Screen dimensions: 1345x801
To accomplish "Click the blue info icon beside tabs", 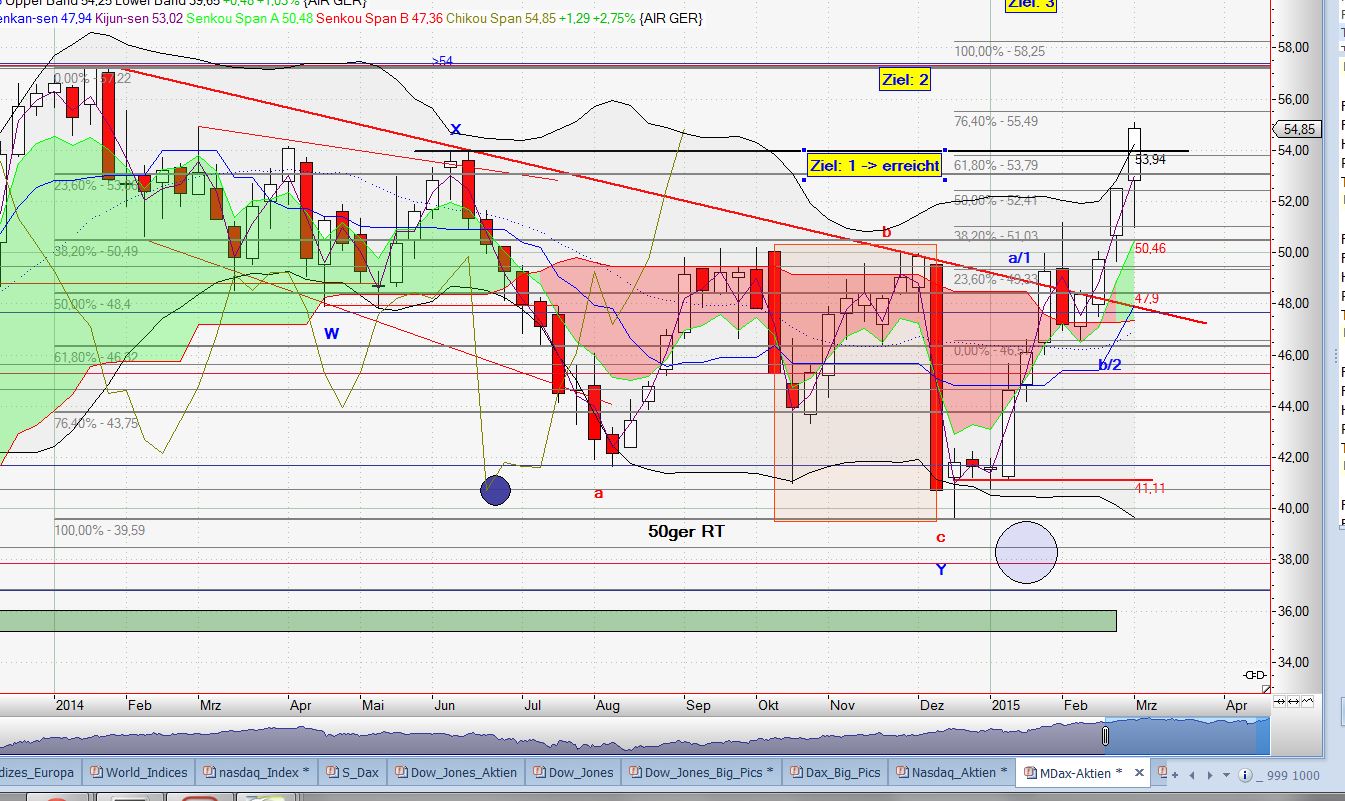I will click(x=1245, y=775).
